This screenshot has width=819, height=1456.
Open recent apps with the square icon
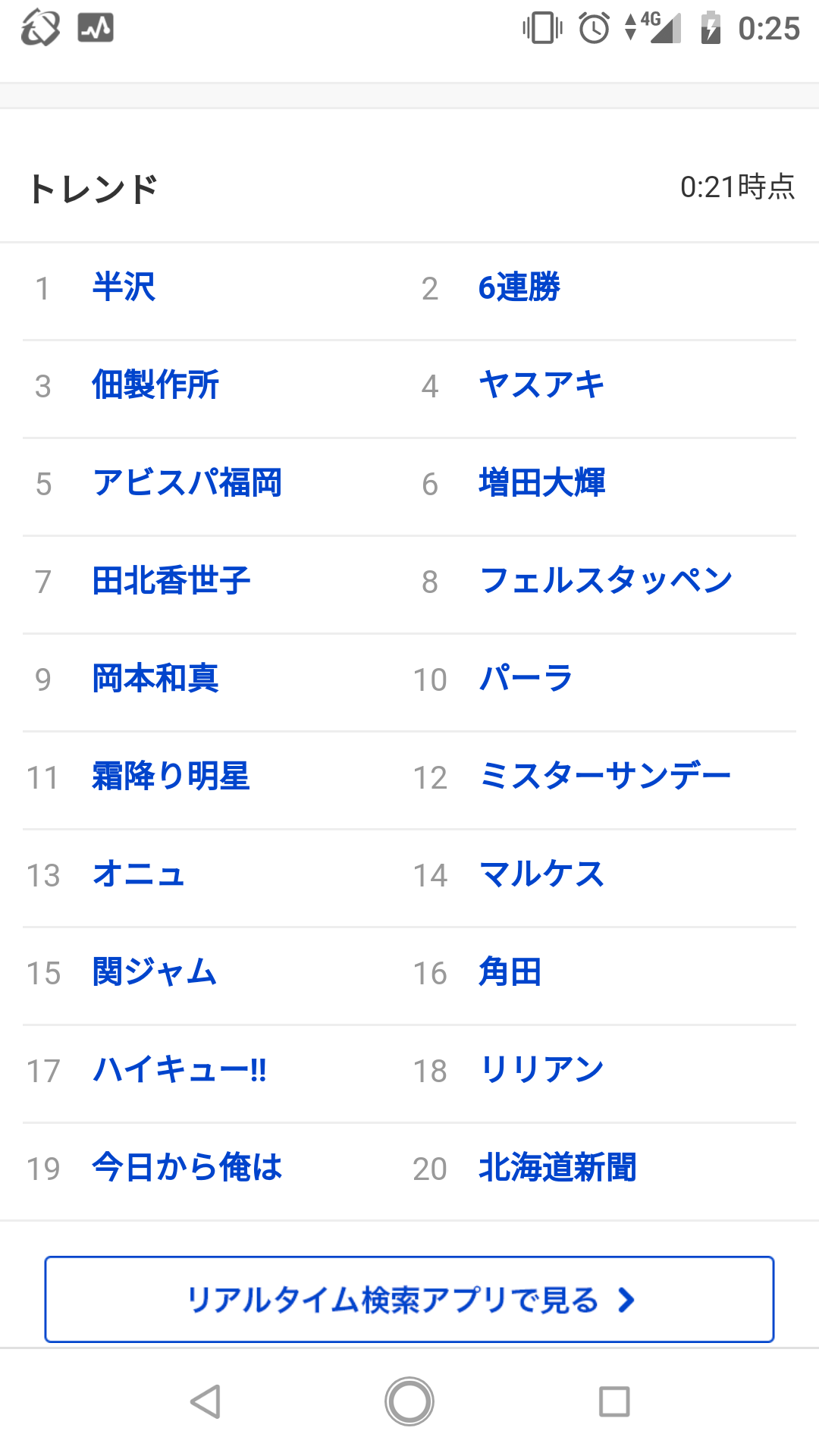(614, 1401)
